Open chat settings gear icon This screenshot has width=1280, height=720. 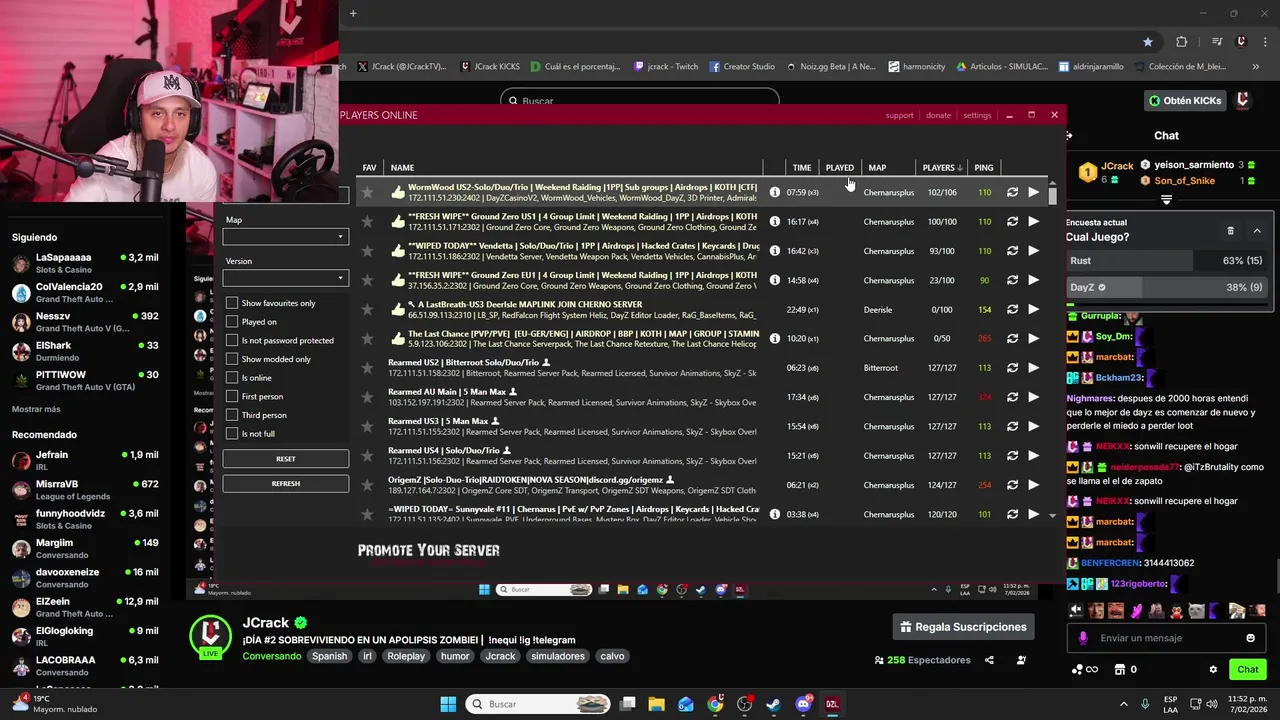1213,669
